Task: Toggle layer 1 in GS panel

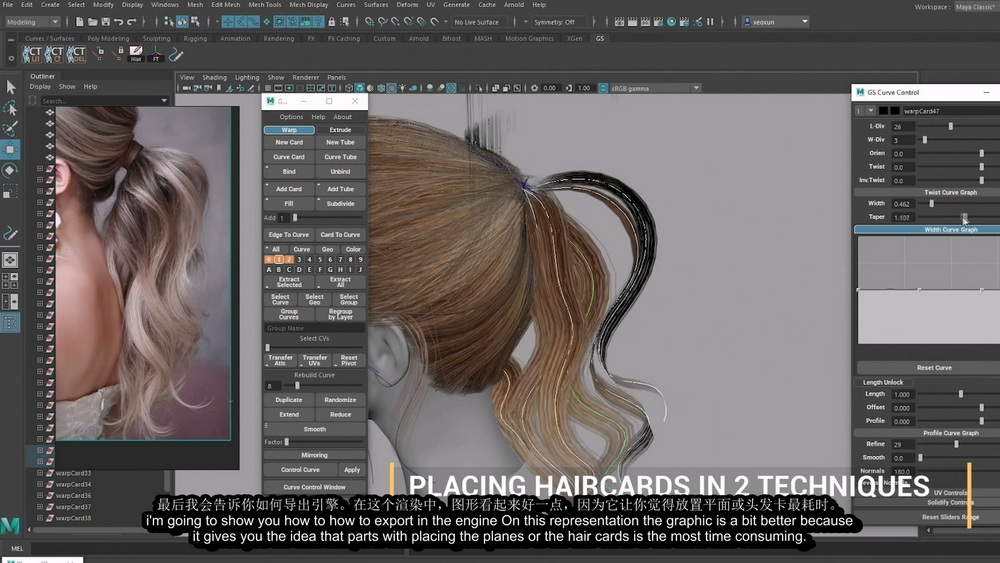Action: (x=279, y=260)
